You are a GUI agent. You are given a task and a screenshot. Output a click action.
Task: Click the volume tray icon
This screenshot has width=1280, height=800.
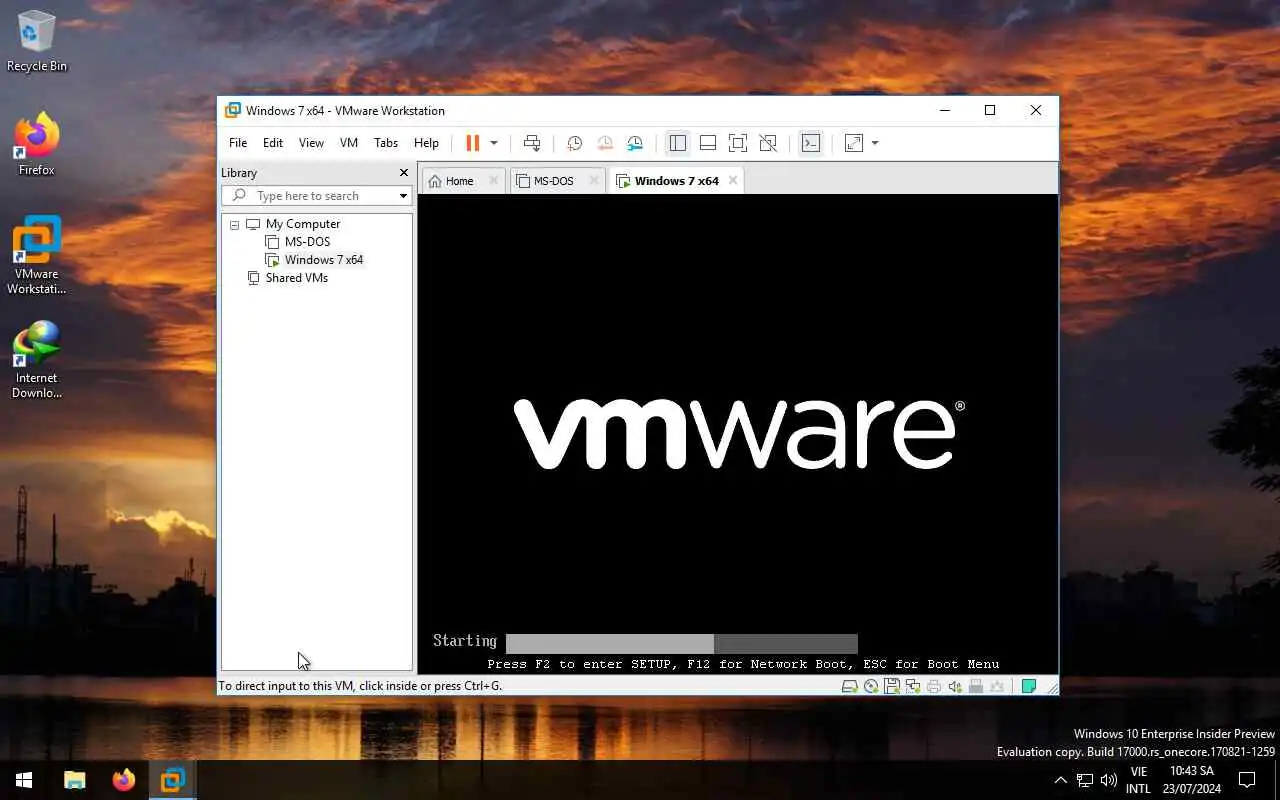pos(1108,780)
